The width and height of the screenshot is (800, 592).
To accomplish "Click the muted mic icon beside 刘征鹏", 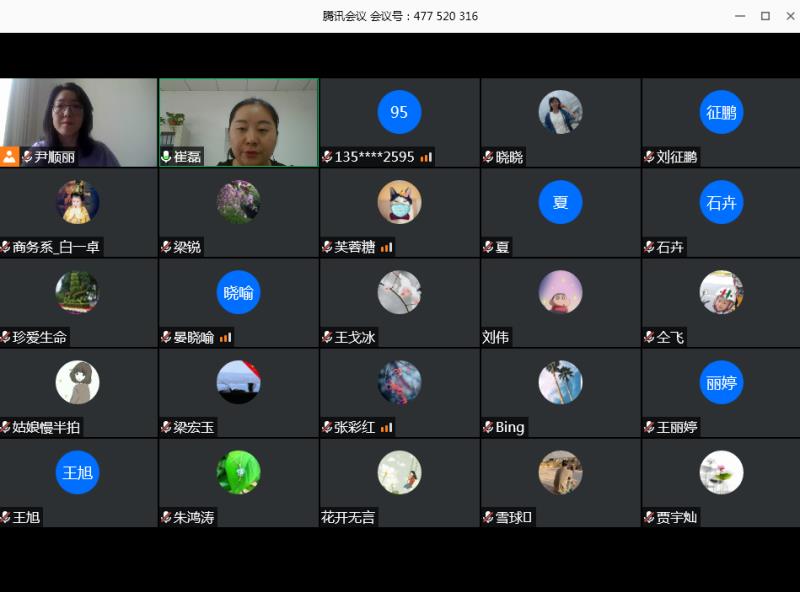I will coord(649,157).
